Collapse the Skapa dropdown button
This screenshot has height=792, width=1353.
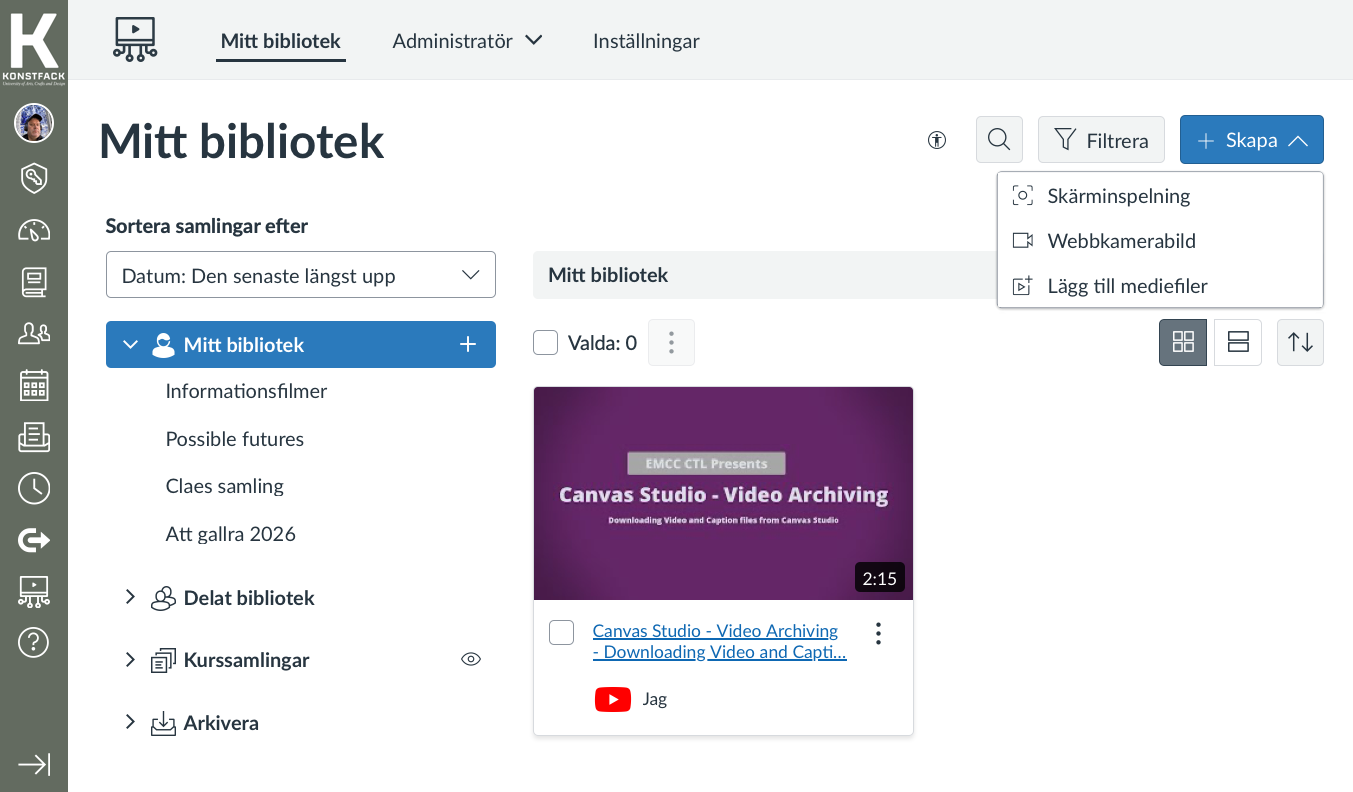pos(1252,140)
